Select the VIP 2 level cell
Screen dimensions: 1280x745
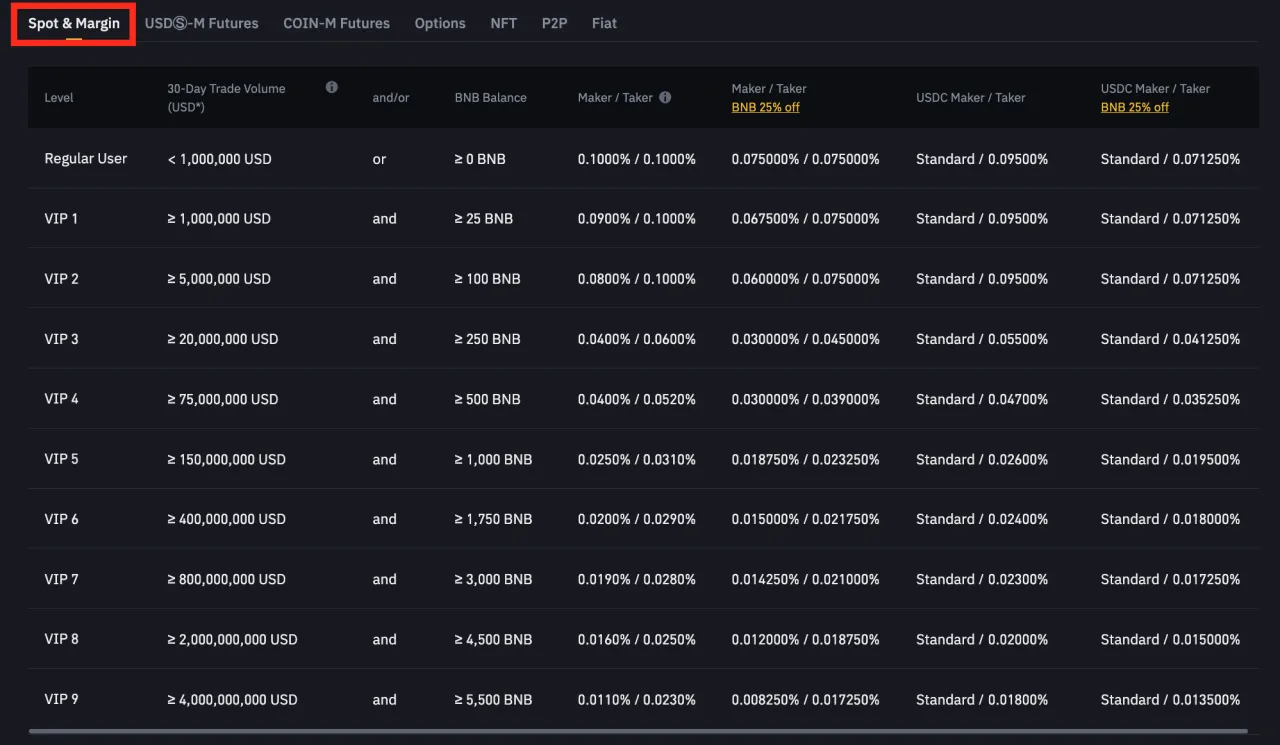tap(62, 279)
